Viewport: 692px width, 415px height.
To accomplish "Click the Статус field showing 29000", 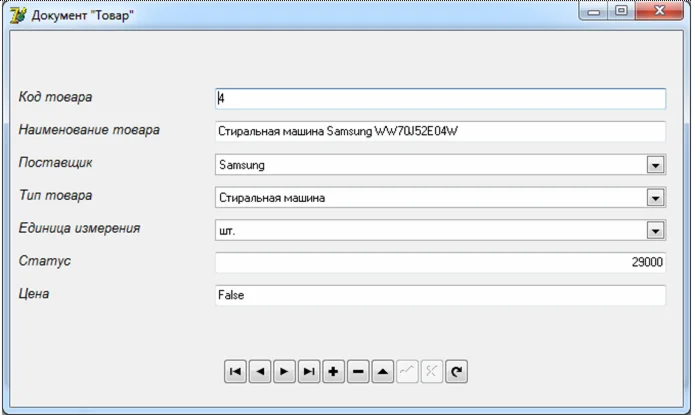I will click(440, 262).
